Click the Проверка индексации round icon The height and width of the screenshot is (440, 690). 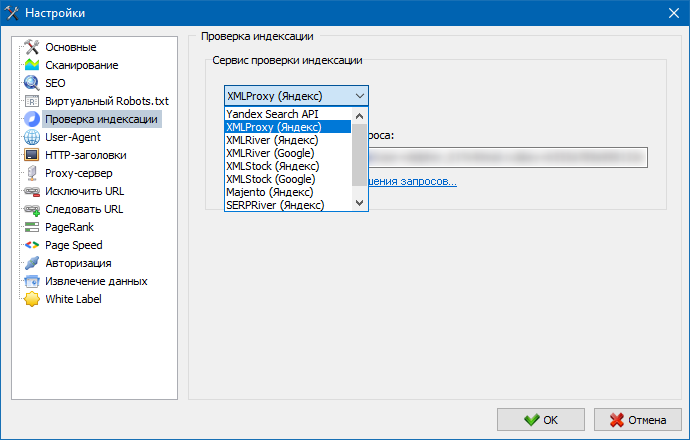pyautogui.click(x=32, y=119)
